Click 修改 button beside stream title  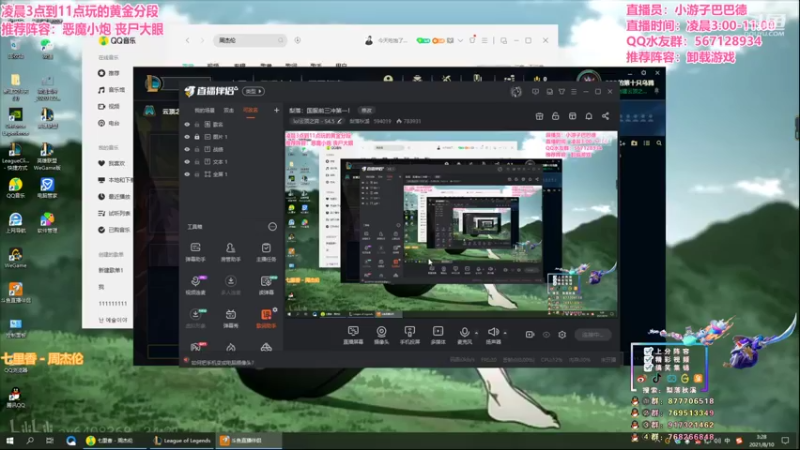click(x=366, y=110)
